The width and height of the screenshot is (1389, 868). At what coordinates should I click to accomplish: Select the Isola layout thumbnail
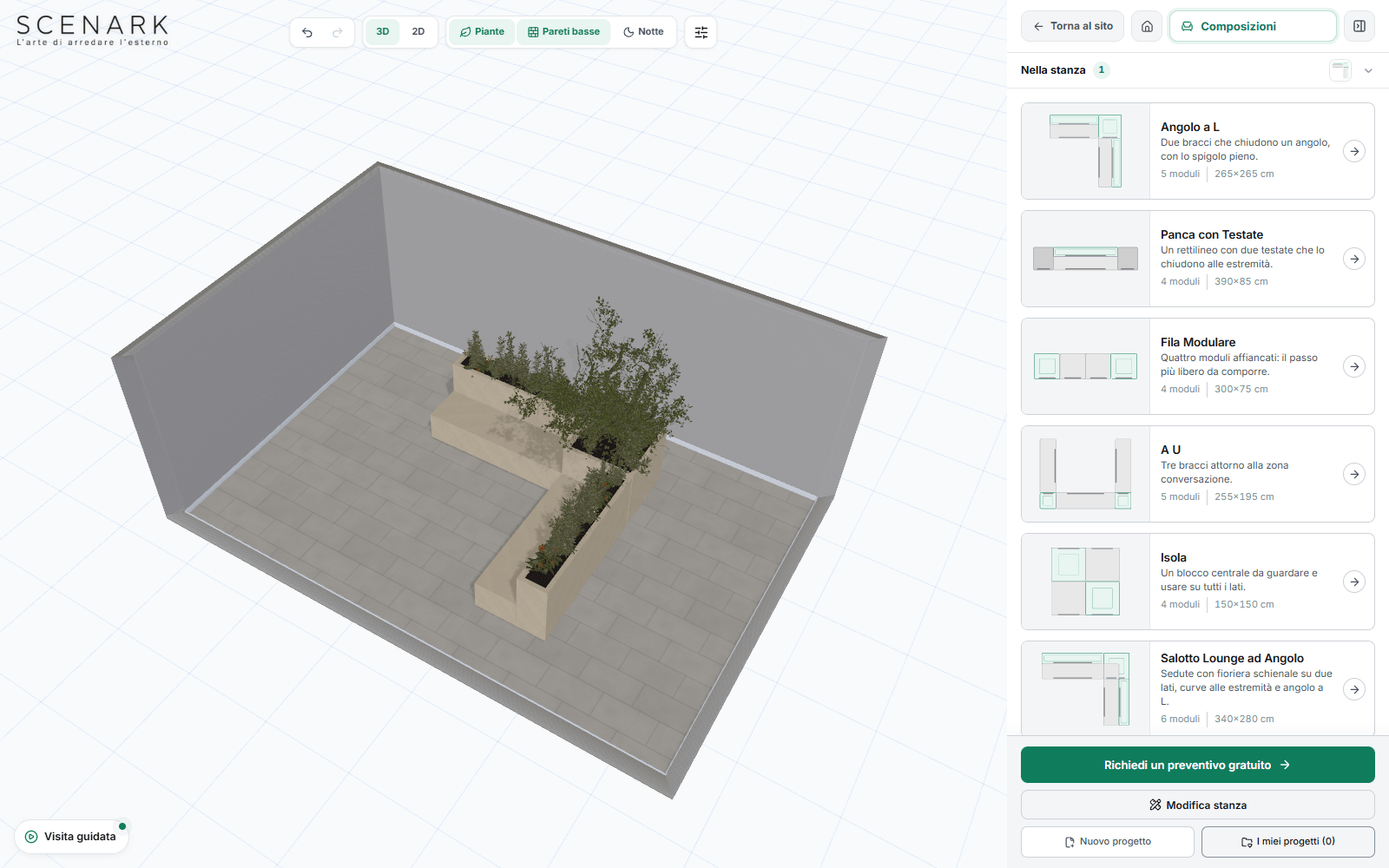[1086, 582]
